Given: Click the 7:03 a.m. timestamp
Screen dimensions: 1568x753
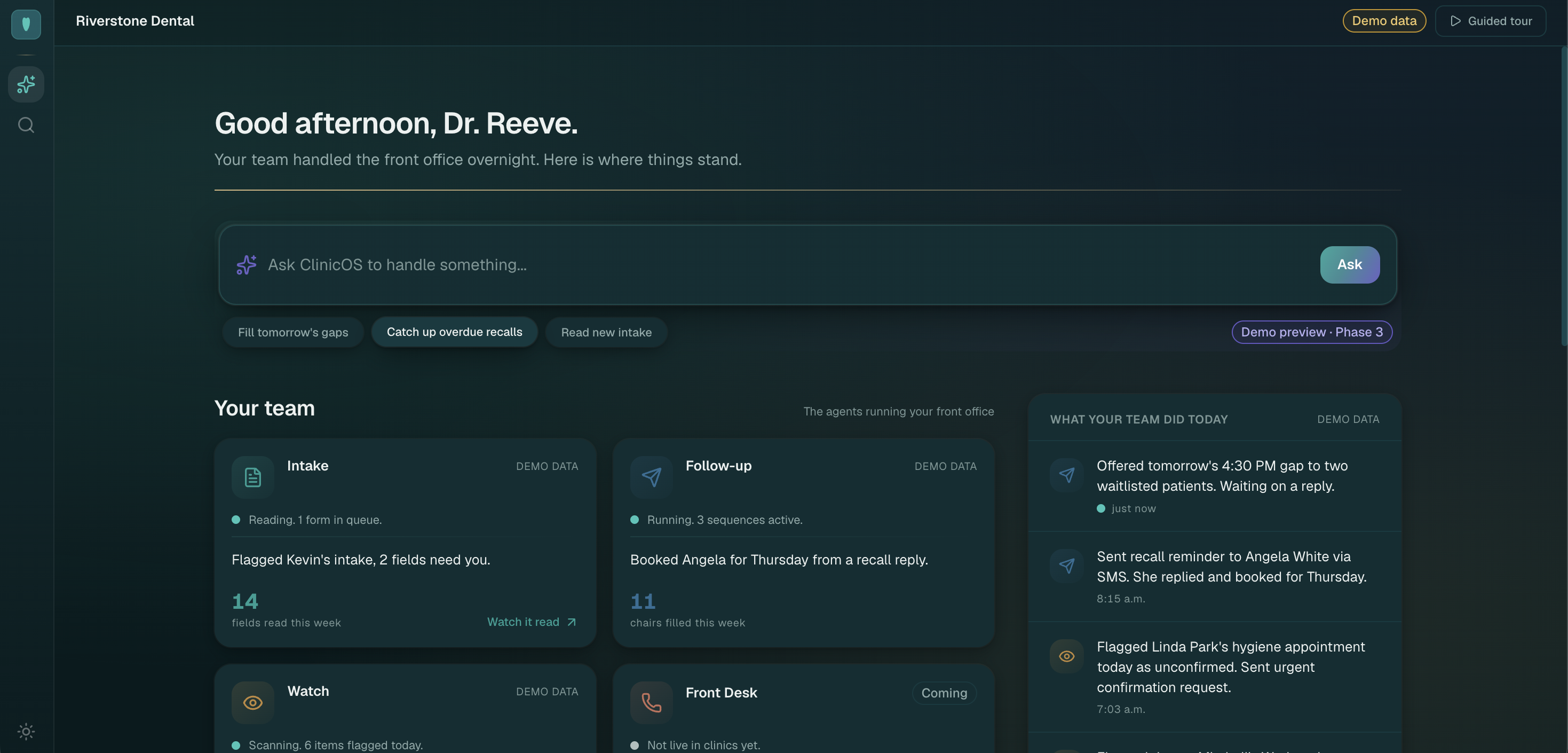Looking at the screenshot, I should (1121, 710).
